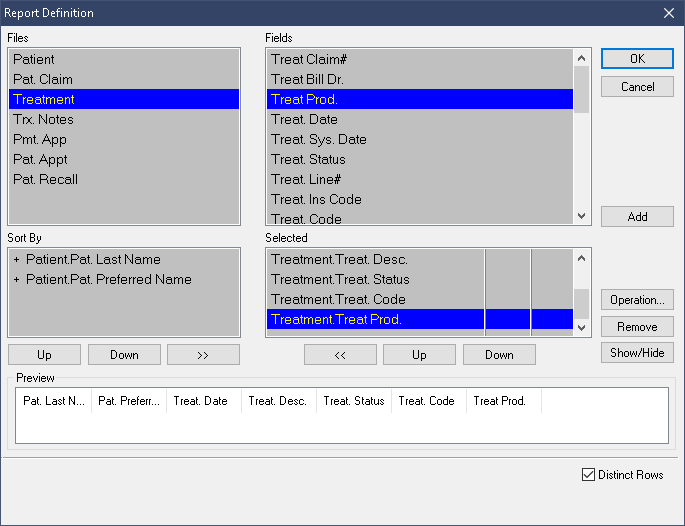The height and width of the screenshot is (526, 685).
Task: Click the << button under Selected
Action: (x=340, y=355)
